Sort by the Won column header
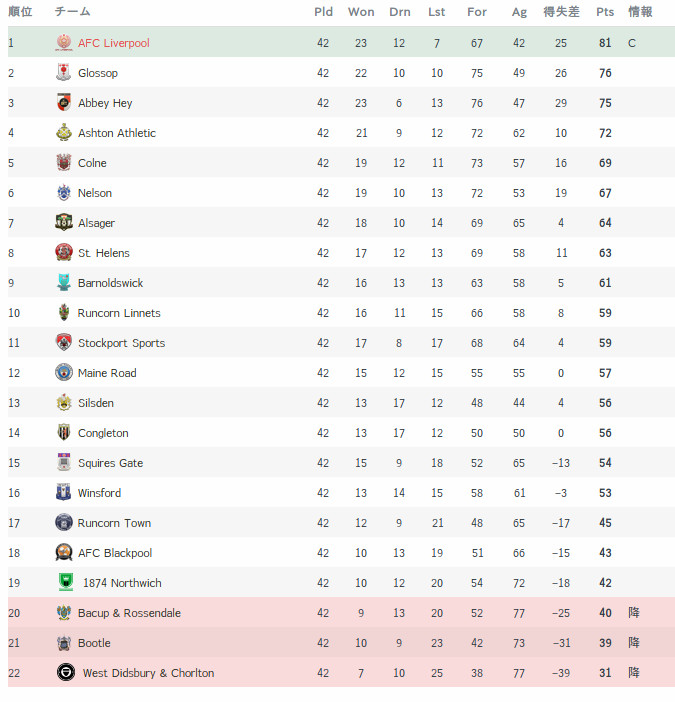The image size is (675, 702). (361, 12)
